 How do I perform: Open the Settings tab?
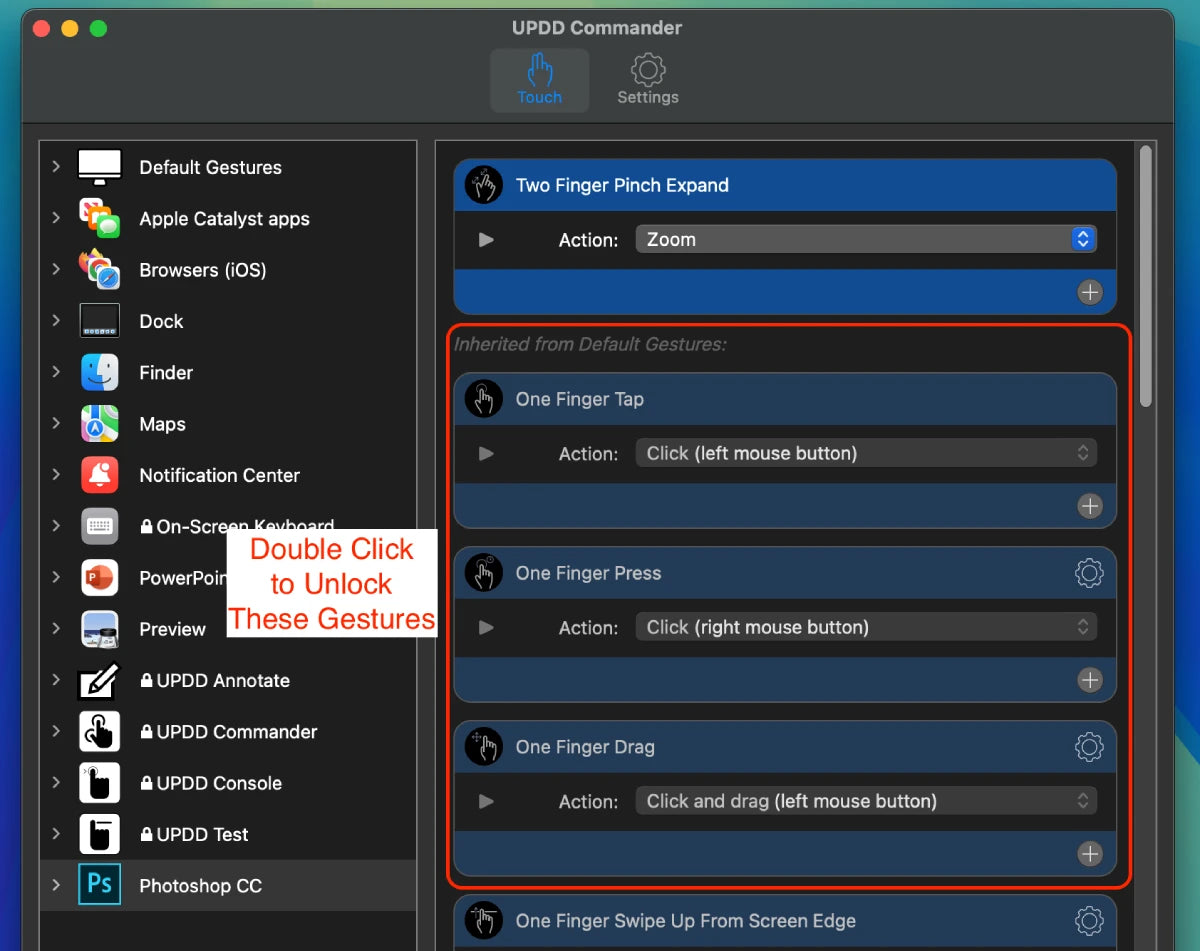[x=648, y=79]
